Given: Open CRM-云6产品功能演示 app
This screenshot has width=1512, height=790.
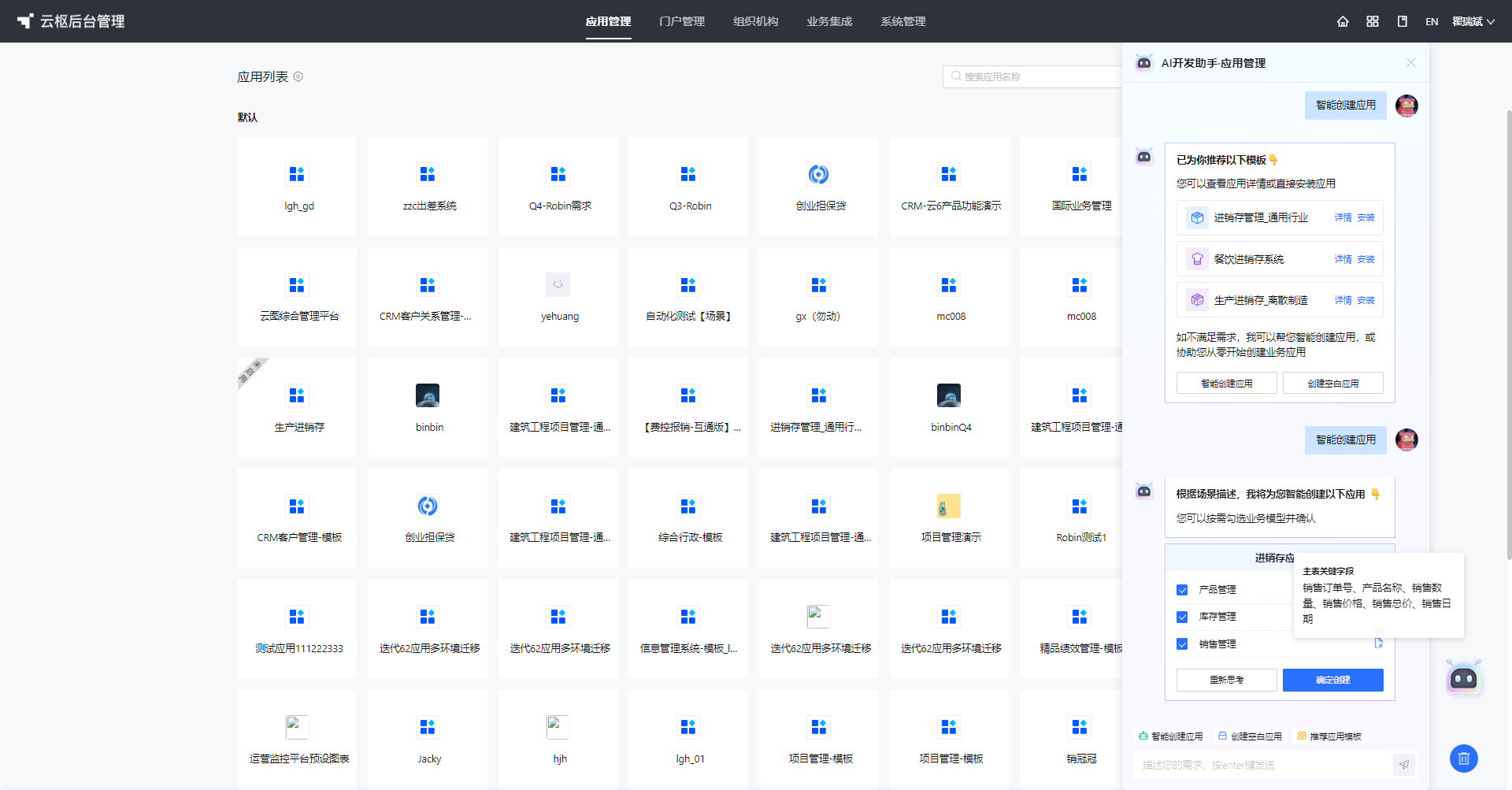Looking at the screenshot, I should [949, 187].
